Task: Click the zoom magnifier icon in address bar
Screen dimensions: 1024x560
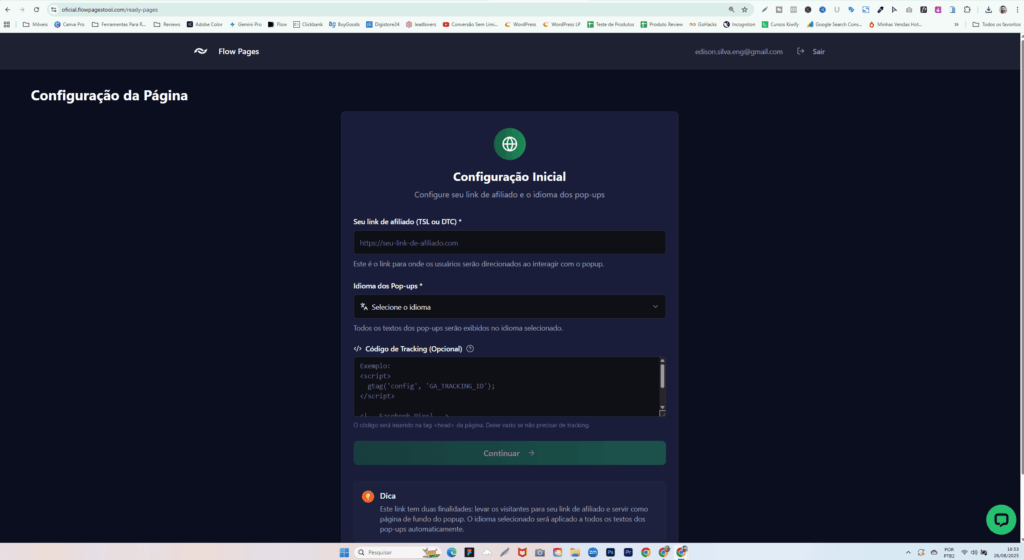Action: click(x=731, y=10)
